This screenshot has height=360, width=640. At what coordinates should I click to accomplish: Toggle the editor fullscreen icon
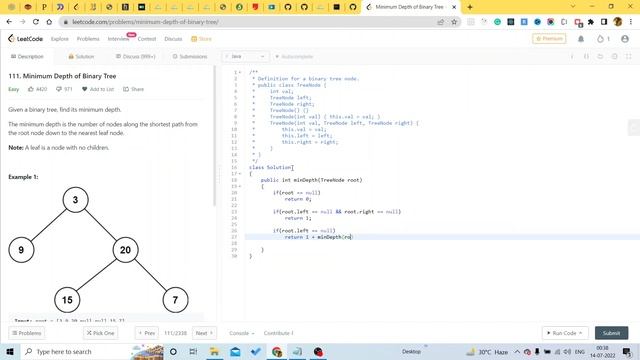coord(629,56)
